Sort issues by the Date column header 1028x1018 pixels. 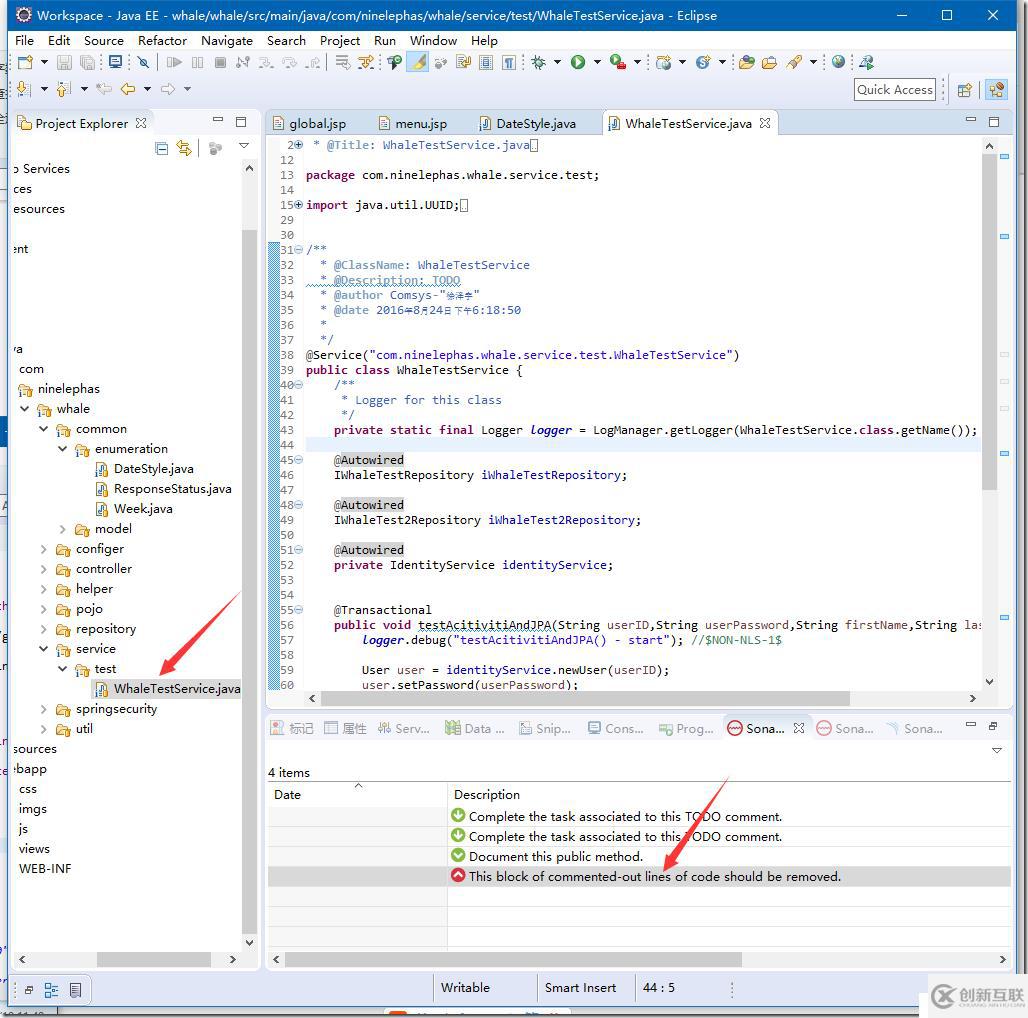click(357, 794)
